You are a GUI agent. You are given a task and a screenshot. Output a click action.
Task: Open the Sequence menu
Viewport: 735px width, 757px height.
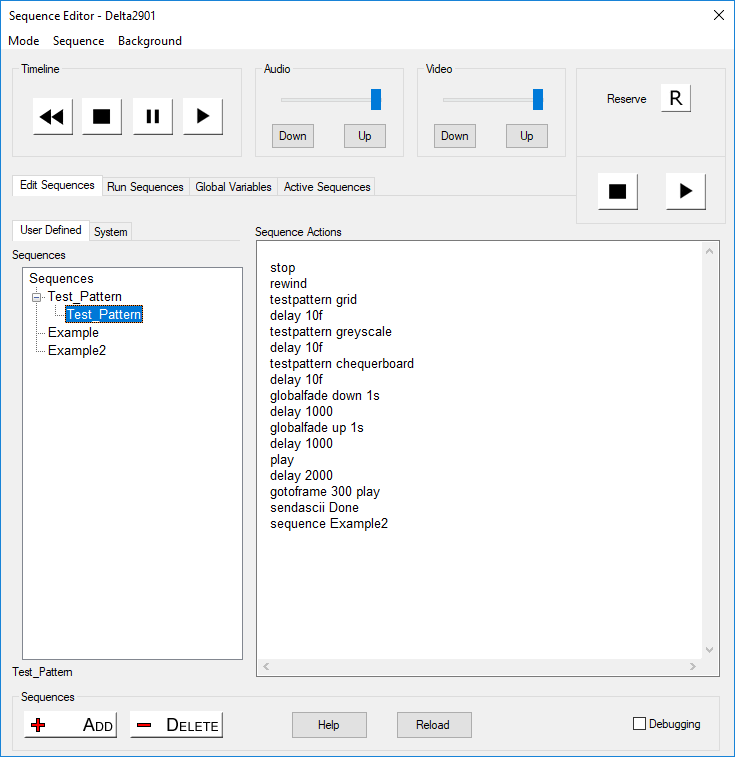coord(78,41)
